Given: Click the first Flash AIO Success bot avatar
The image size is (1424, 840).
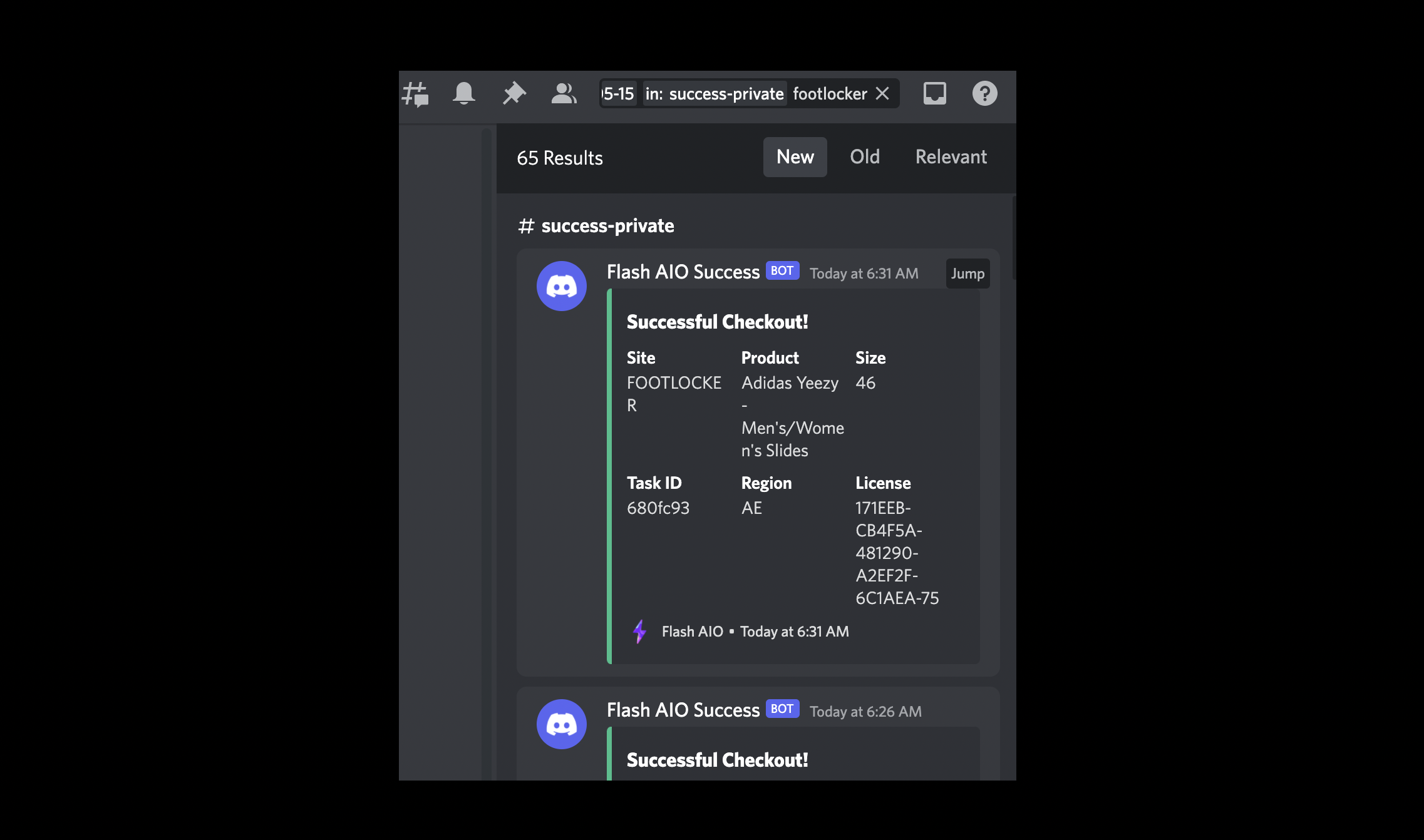Looking at the screenshot, I should pyautogui.click(x=561, y=286).
